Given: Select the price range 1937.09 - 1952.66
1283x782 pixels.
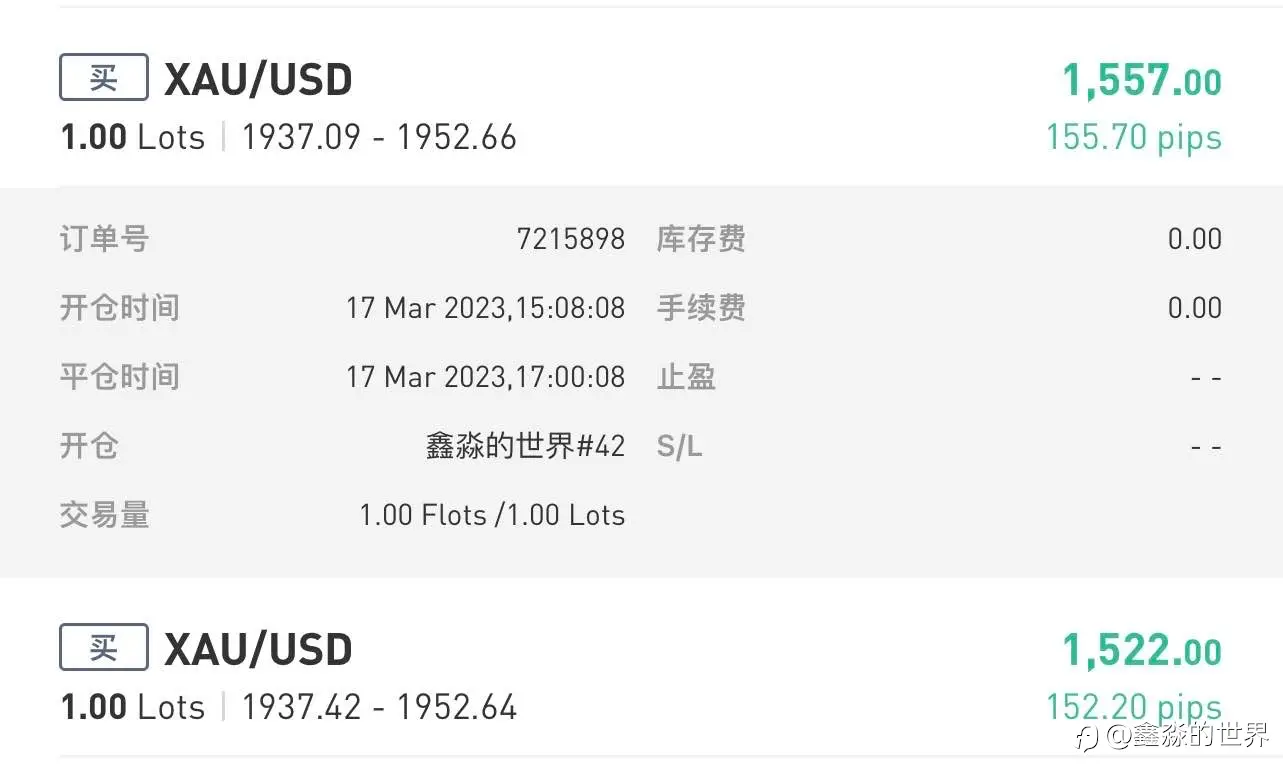Looking at the screenshot, I should click(379, 137).
